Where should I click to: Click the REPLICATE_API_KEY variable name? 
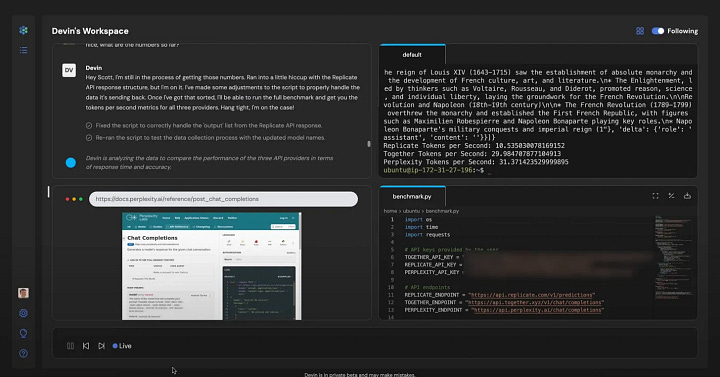[x=430, y=265]
